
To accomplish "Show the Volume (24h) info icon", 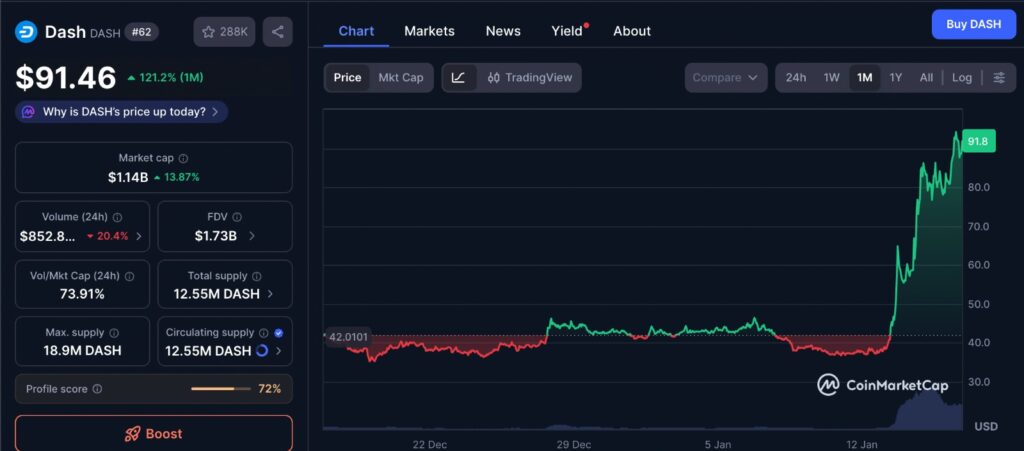I will click(x=118, y=217).
